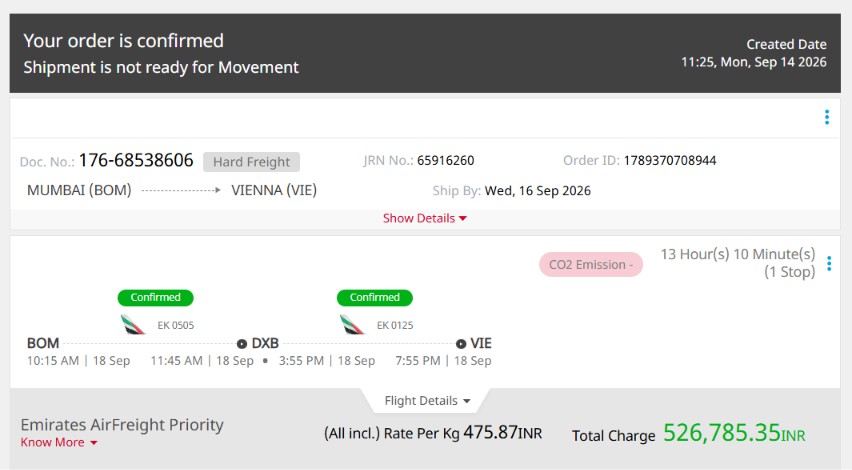
Task: Click the Ship By date Wed, 16 Sep 2026
Action: pyautogui.click(x=537, y=191)
